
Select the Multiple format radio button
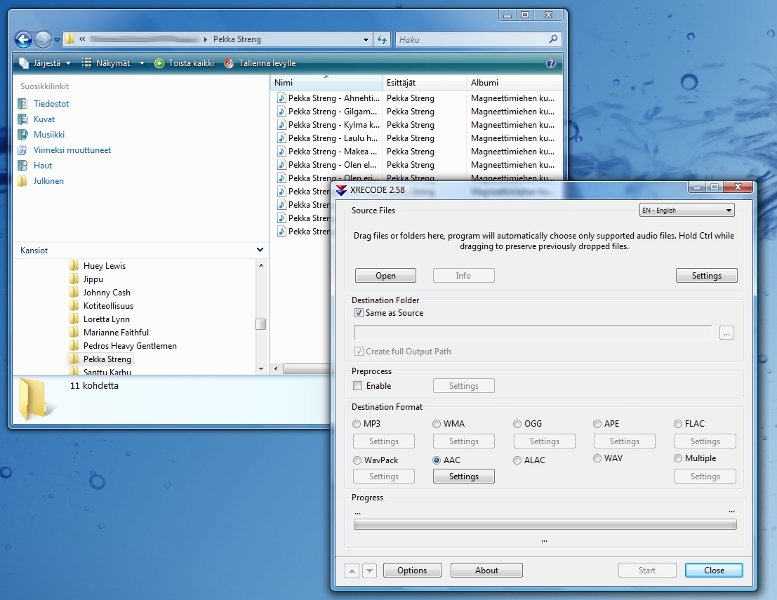(x=678, y=458)
